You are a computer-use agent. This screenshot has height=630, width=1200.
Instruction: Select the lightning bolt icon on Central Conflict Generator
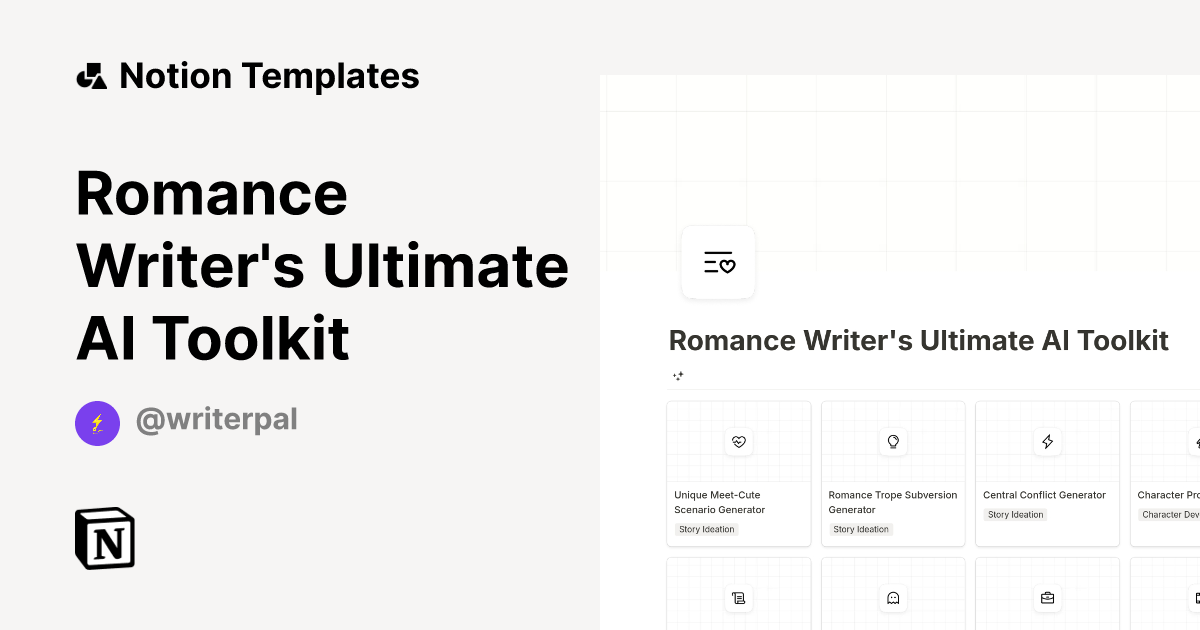pos(1047,441)
